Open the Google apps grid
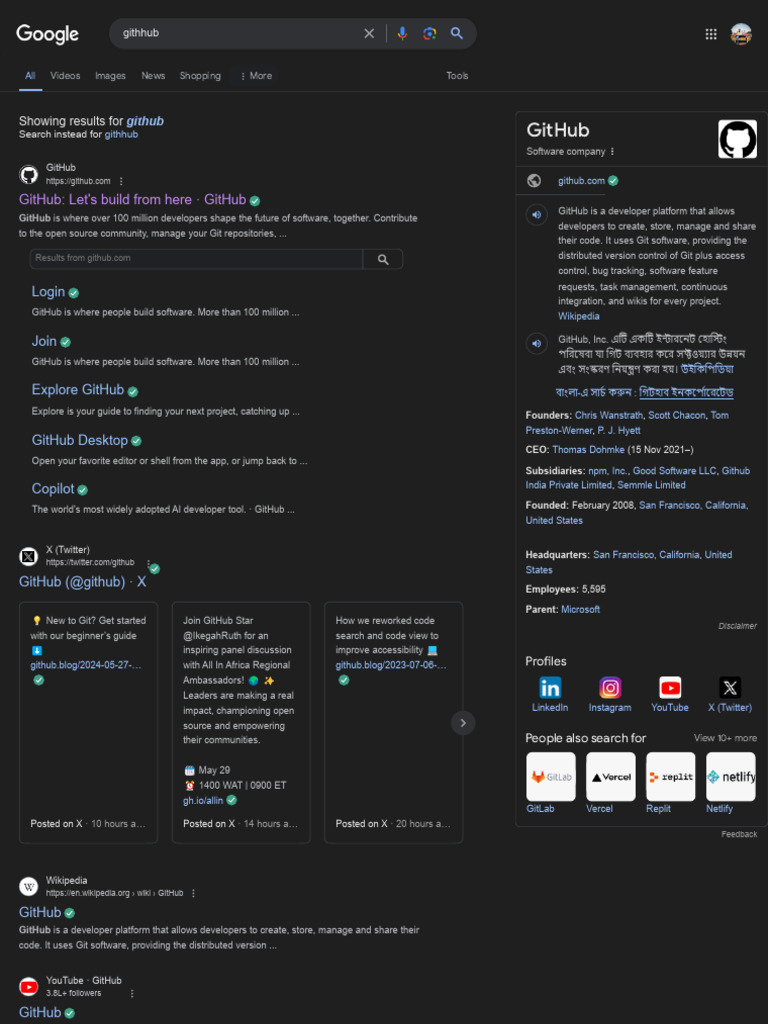Screen dimensions: 768x1024 (711, 34)
